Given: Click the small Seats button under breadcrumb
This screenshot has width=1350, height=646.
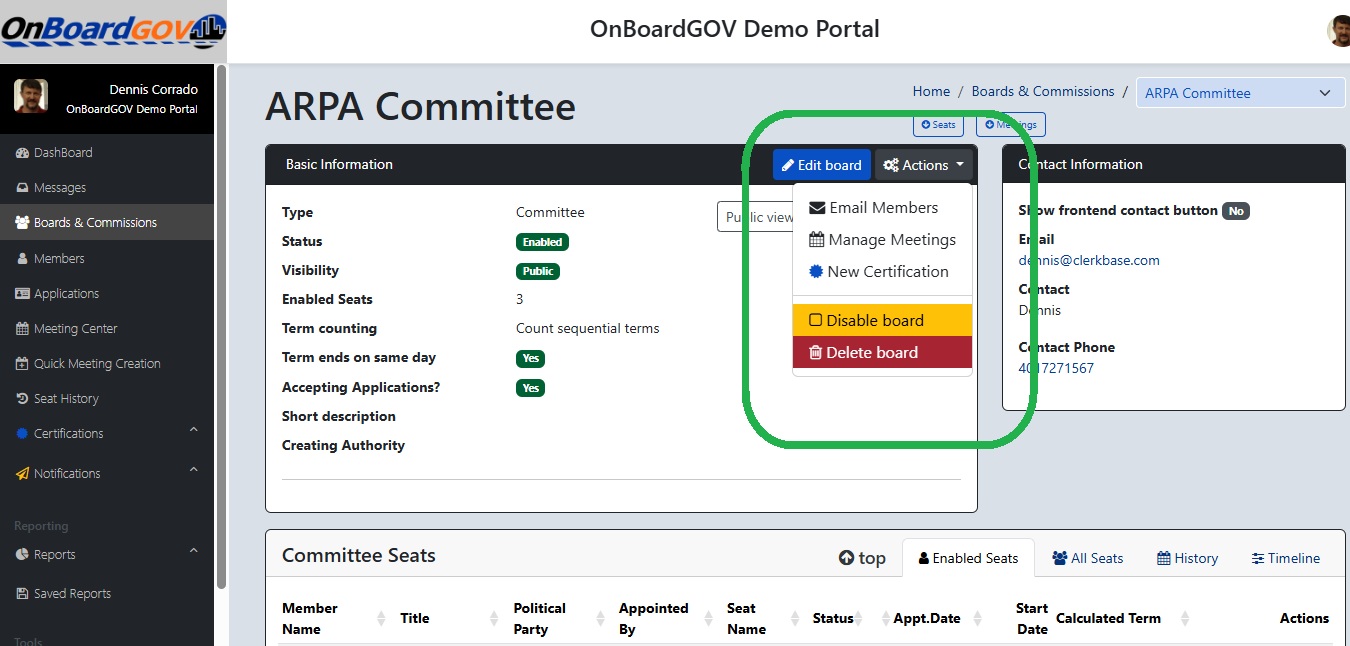Looking at the screenshot, I should pos(938,125).
